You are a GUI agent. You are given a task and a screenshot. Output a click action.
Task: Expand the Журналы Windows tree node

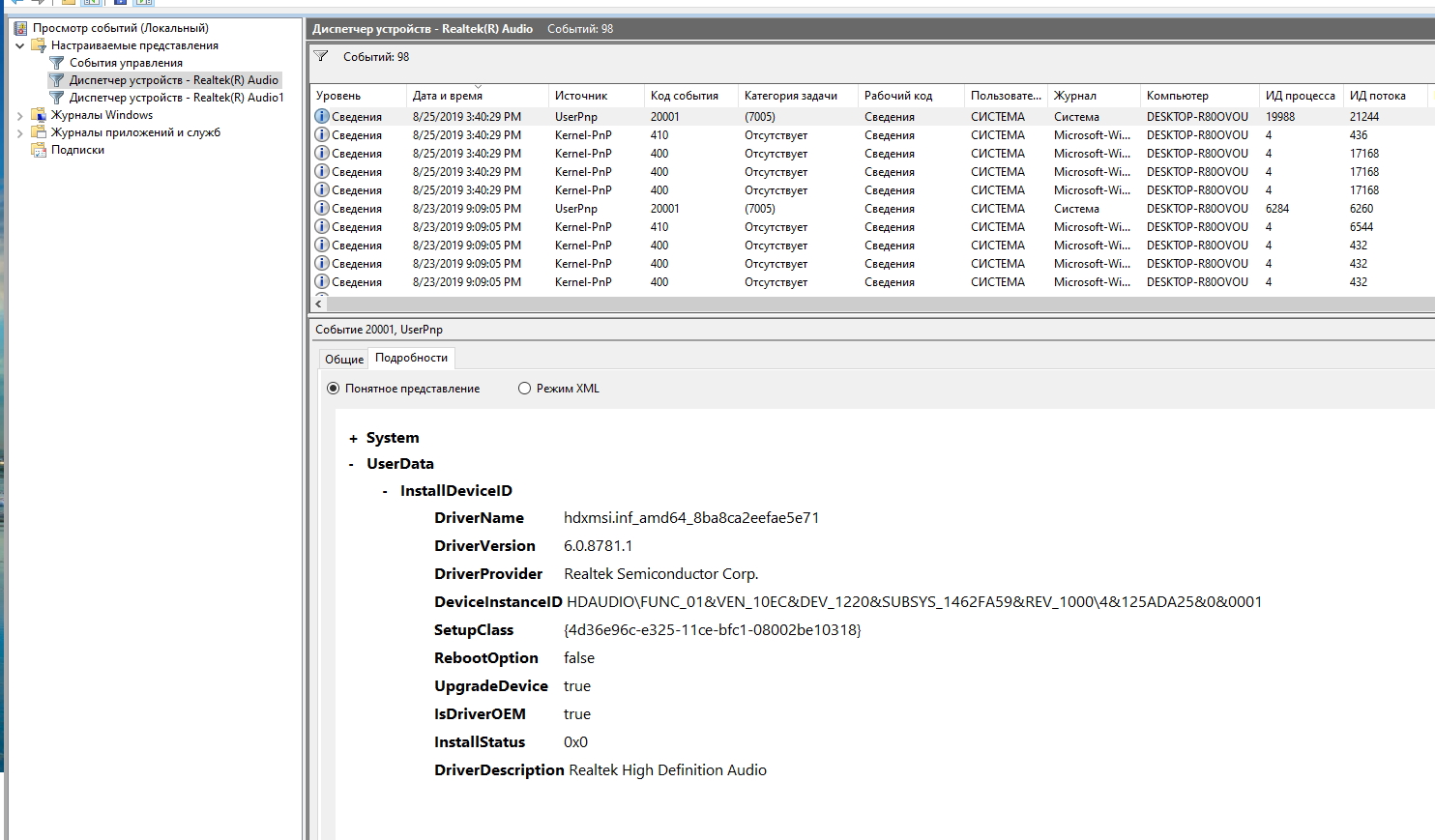click(x=19, y=115)
